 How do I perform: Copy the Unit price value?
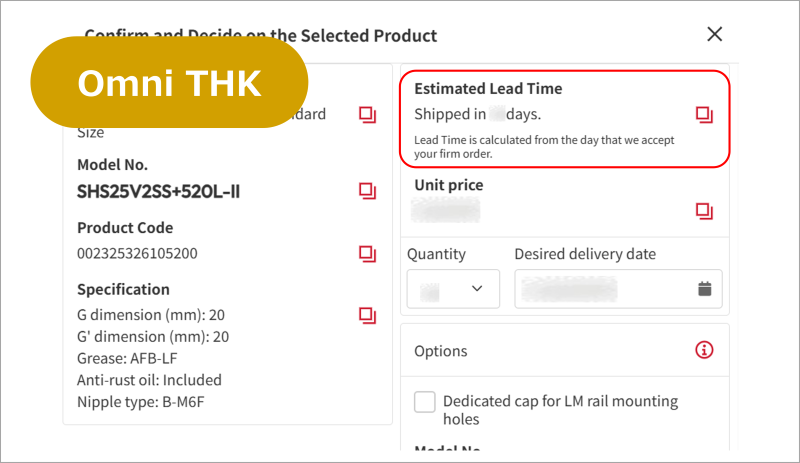tap(704, 210)
